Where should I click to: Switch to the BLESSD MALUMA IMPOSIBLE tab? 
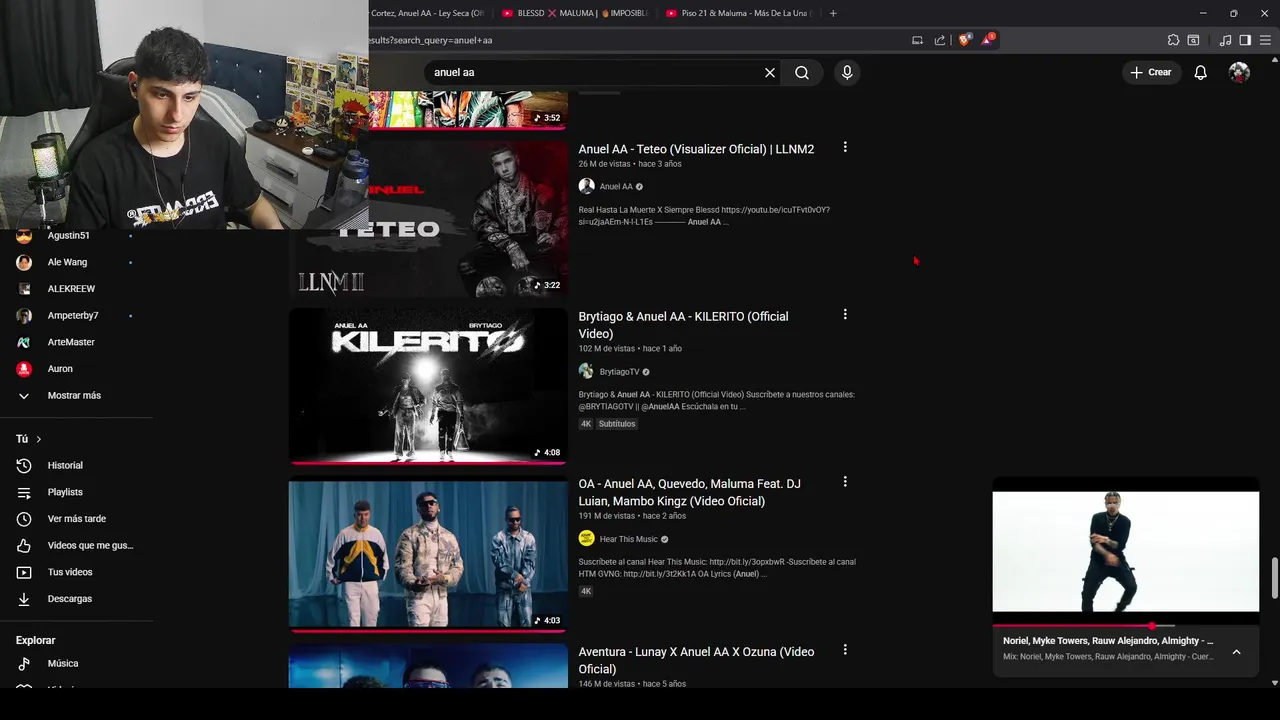pos(574,13)
